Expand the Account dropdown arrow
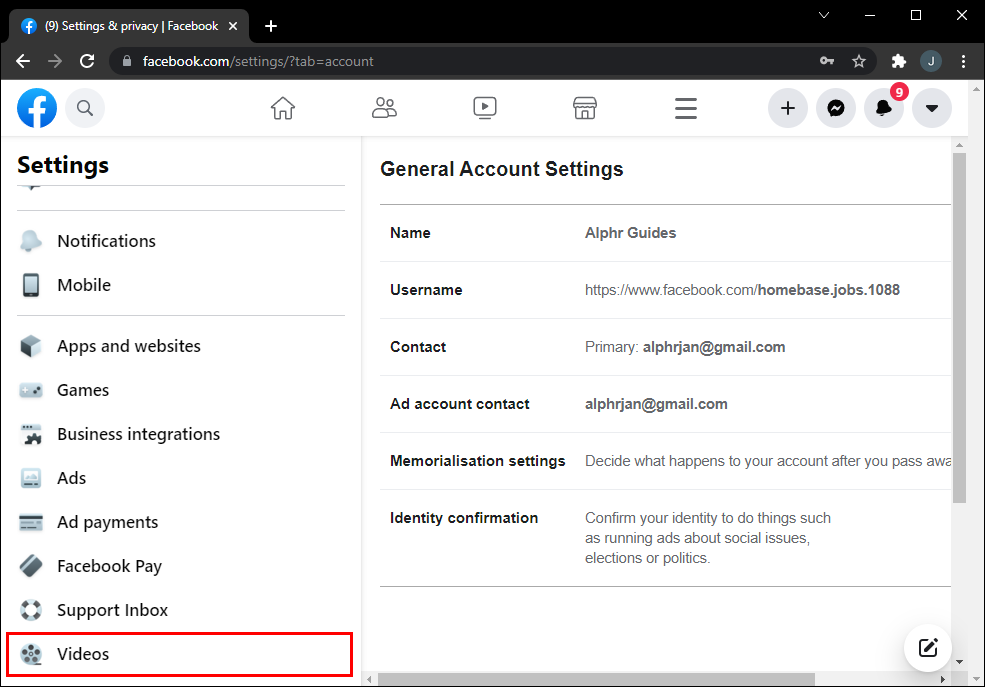Viewport: 985px width, 687px height. (x=932, y=108)
